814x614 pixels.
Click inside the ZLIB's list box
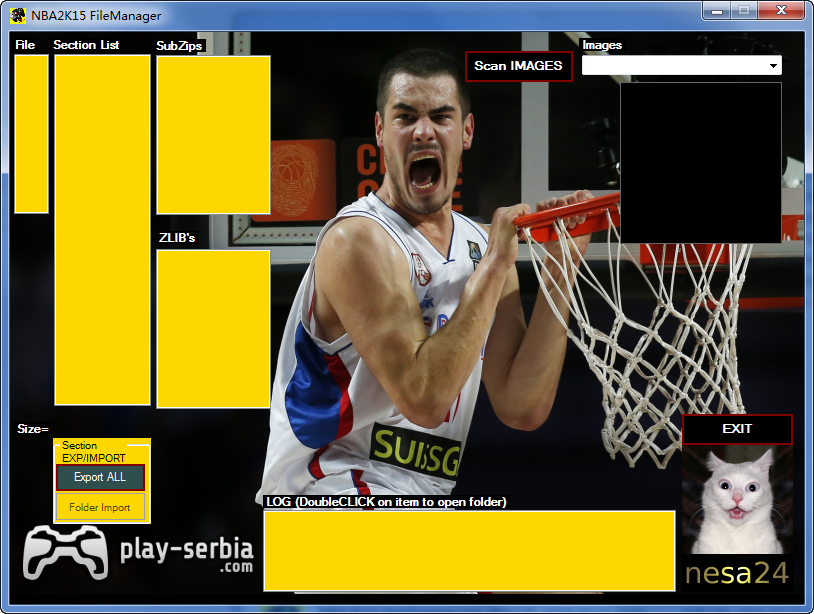point(213,329)
